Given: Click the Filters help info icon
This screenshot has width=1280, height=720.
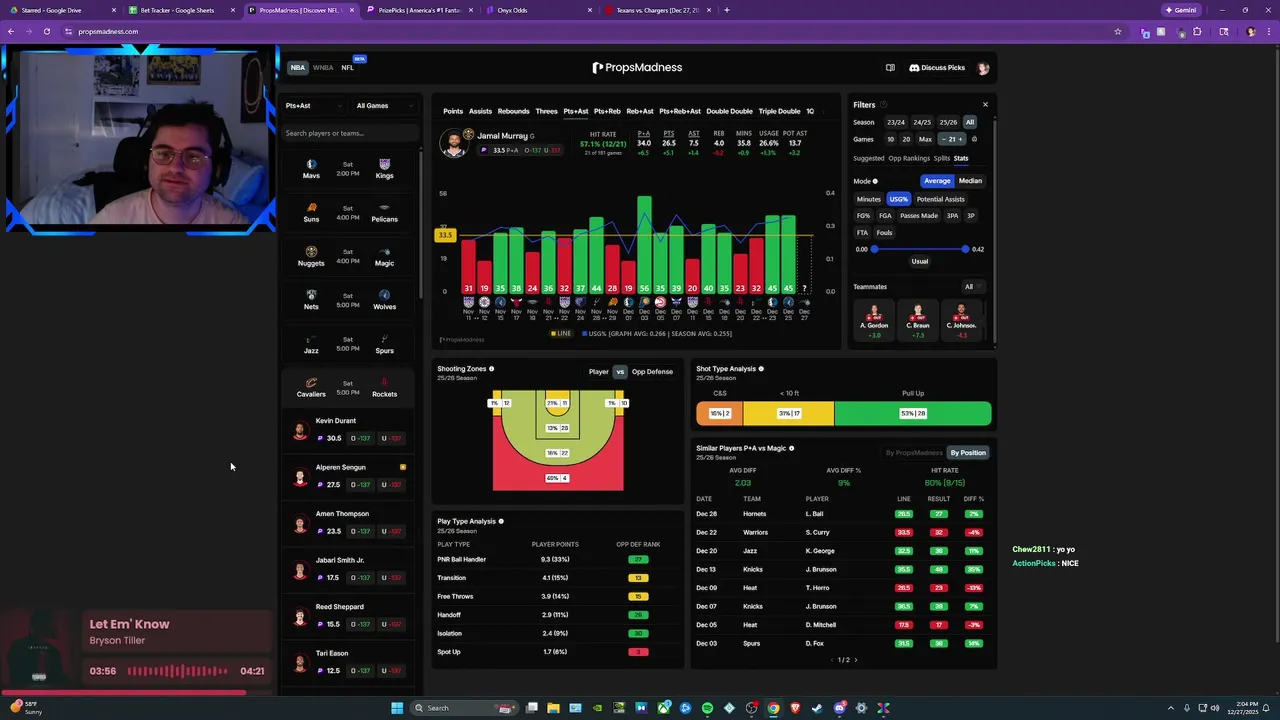Looking at the screenshot, I should (x=883, y=105).
